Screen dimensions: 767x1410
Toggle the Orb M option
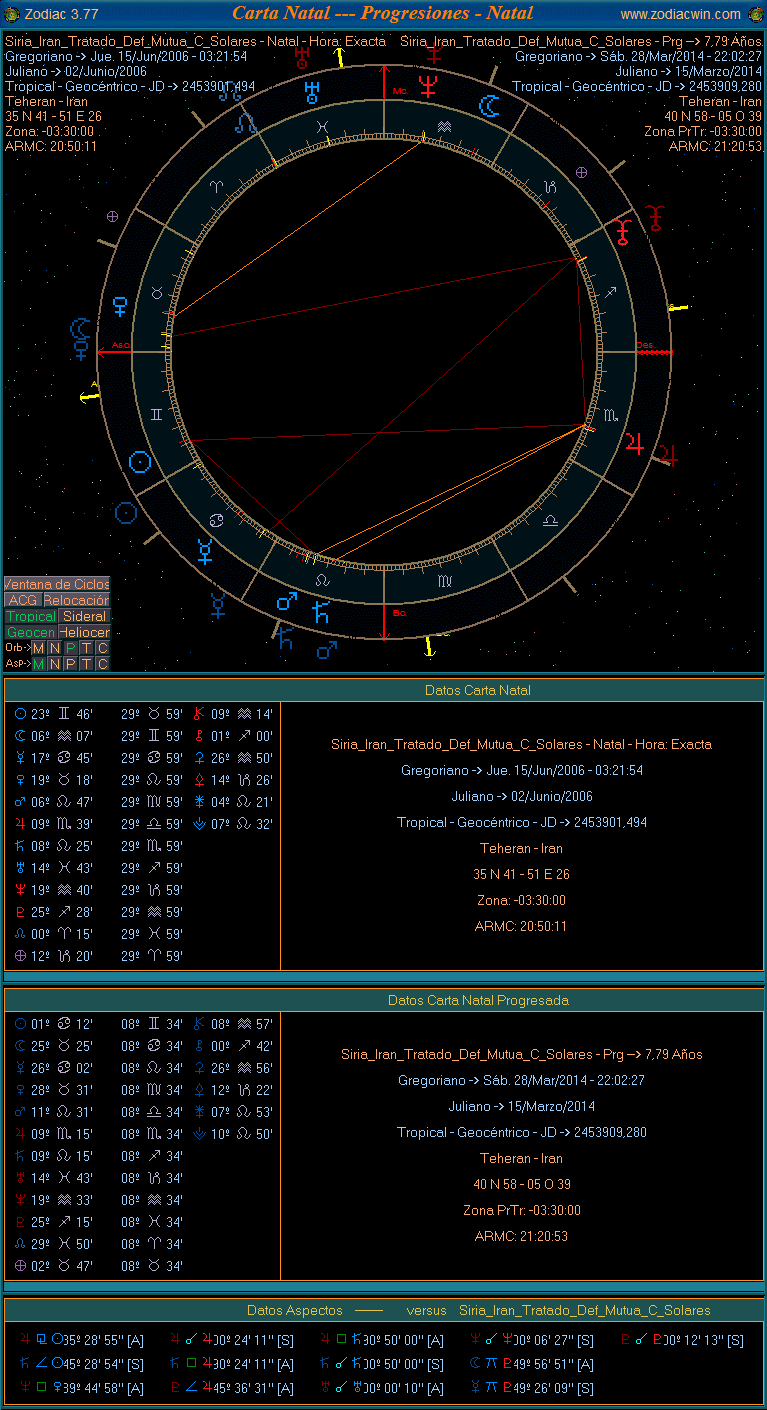(38, 648)
